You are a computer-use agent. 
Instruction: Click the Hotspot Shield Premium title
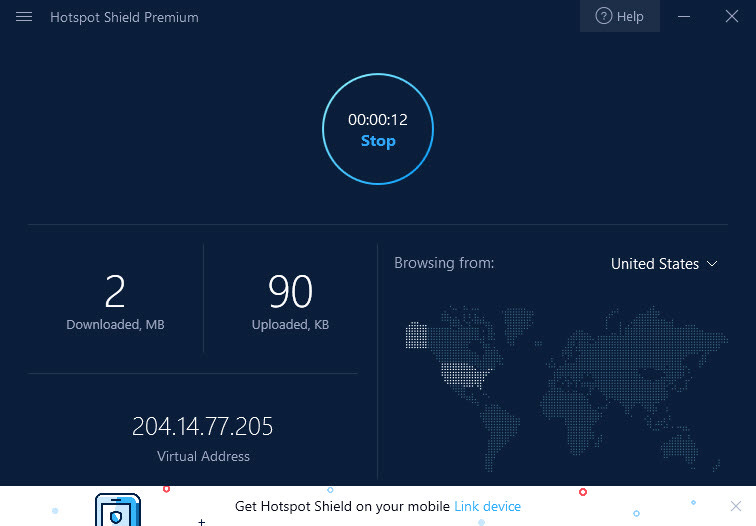pyautogui.click(x=124, y=17)
